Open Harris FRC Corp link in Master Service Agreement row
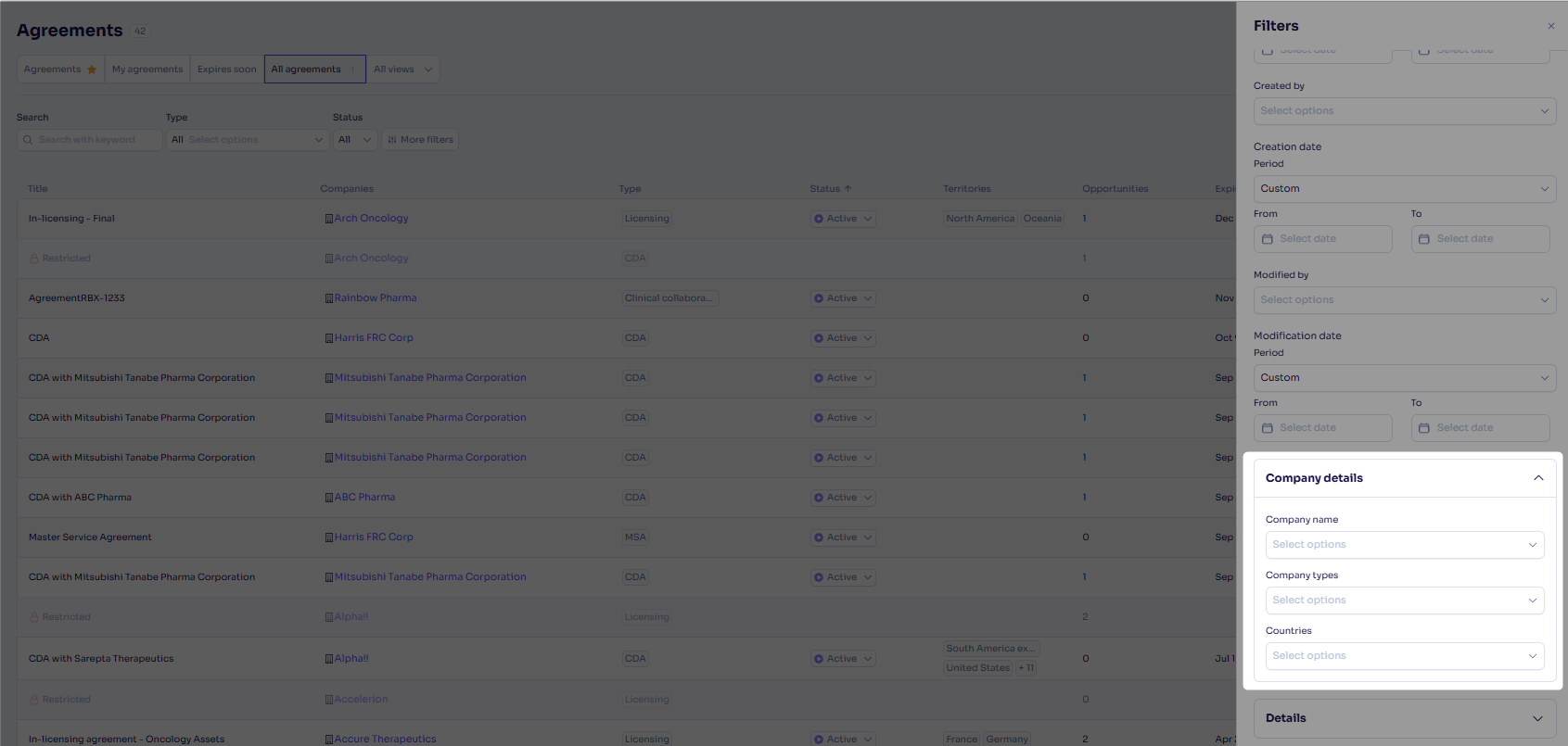The height and width of the screenshot is (746, 1568). (374, 537)
